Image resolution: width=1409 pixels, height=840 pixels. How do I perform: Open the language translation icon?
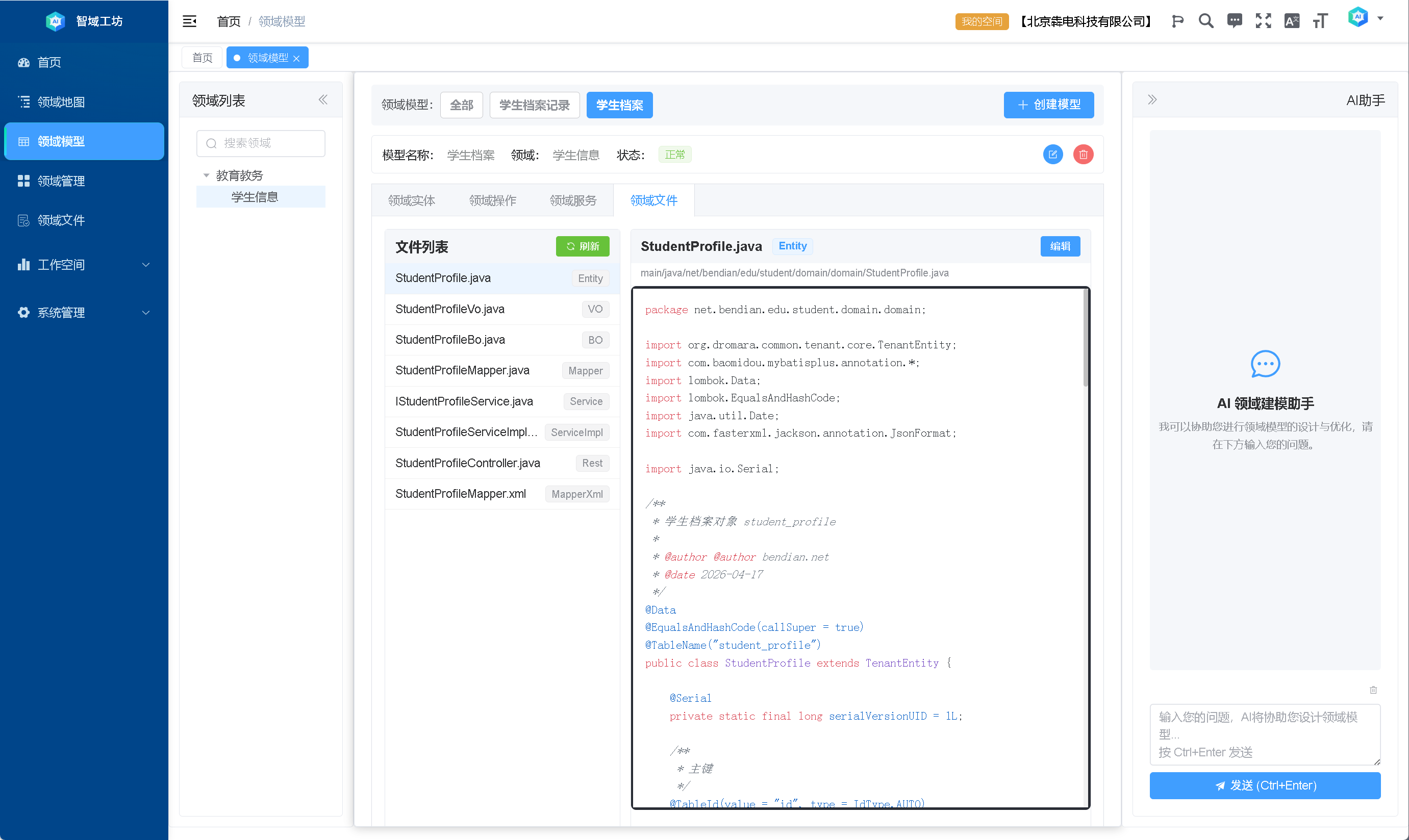click(x=1292, y=21)
